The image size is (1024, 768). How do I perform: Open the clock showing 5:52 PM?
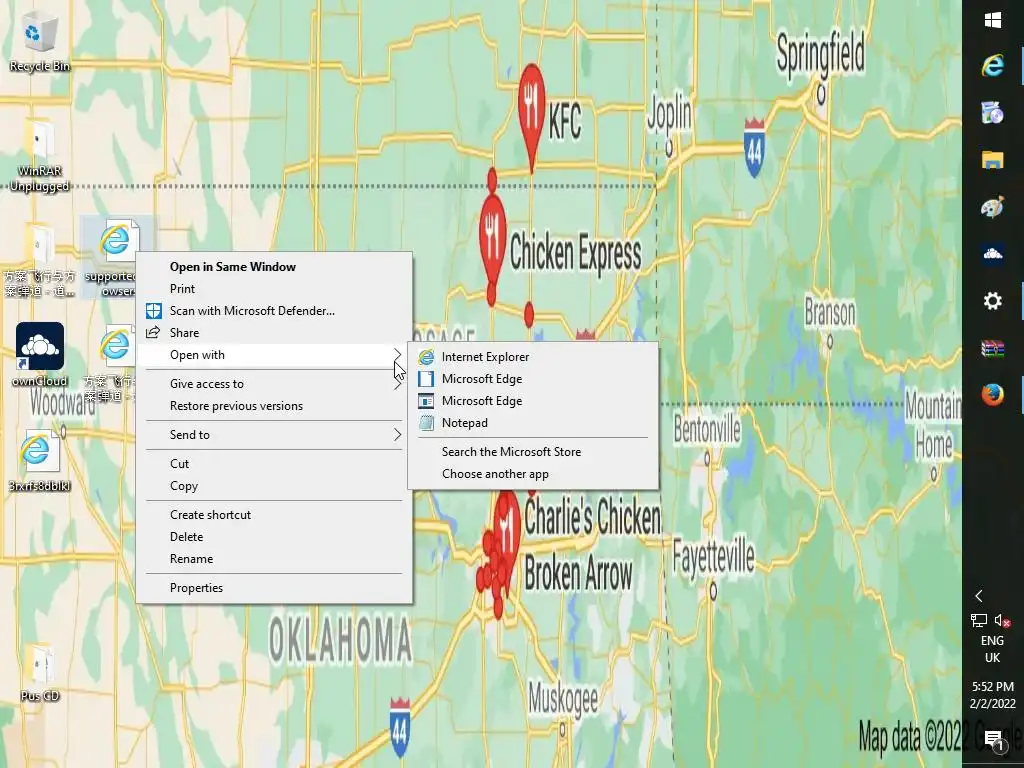[993, 695]
